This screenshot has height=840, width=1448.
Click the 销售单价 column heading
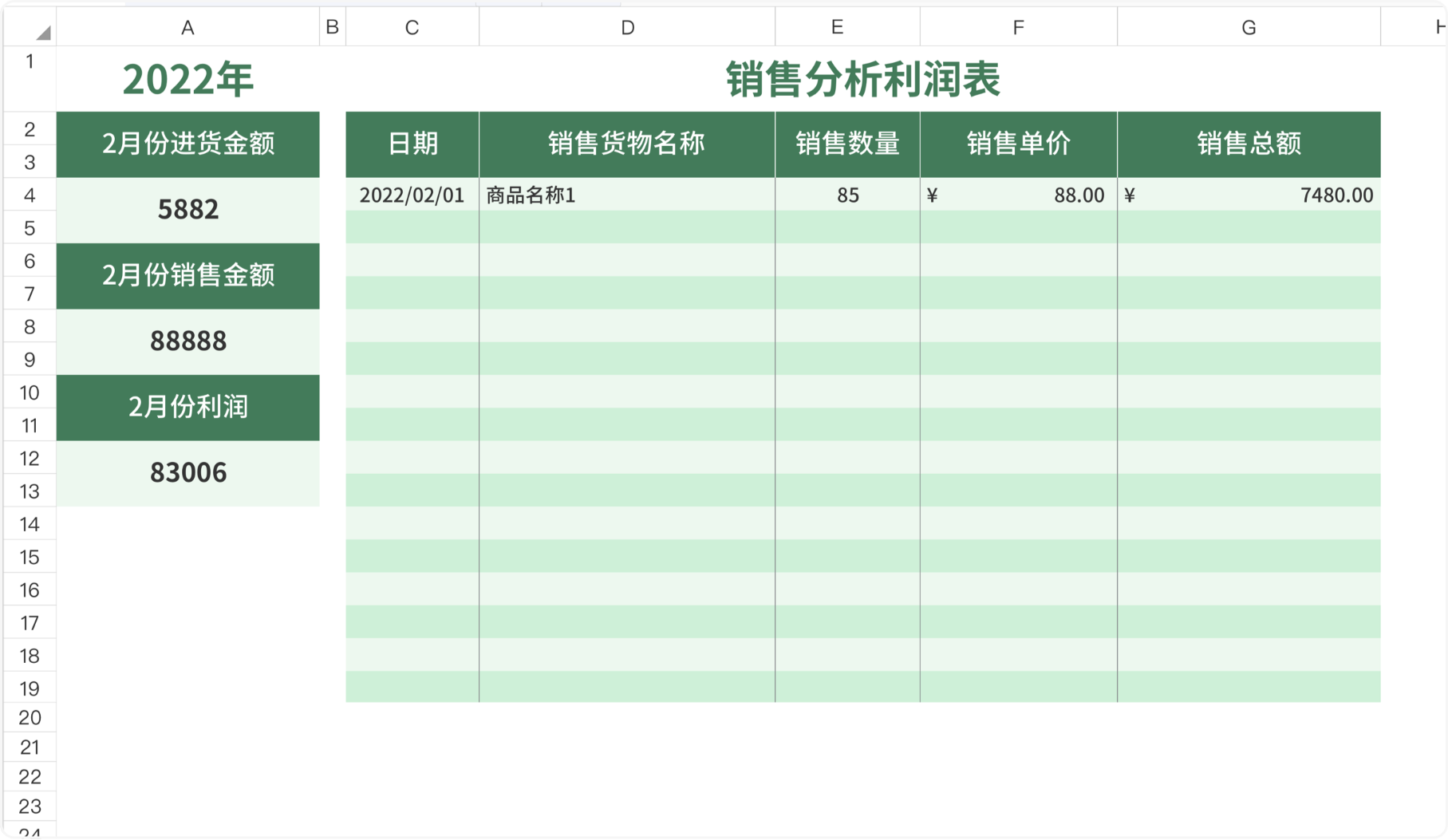point(1019,144)
